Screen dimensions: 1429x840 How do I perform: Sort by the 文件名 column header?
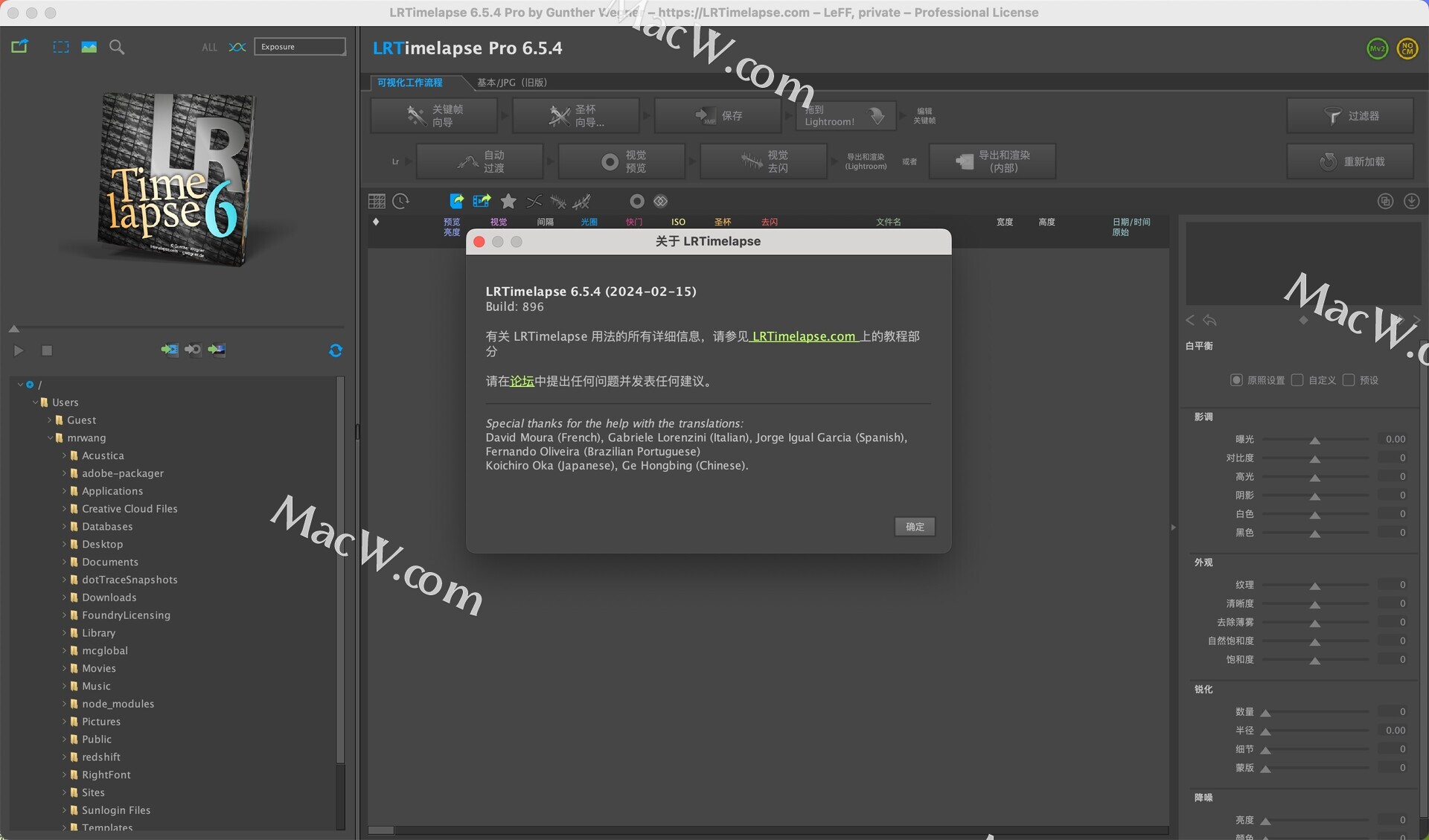pyautogui.click(x=889, y=222)
